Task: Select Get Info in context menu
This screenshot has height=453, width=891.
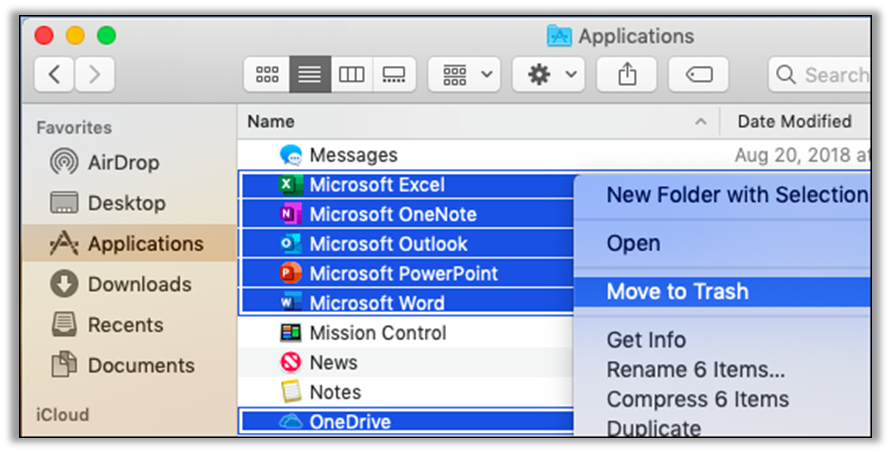Action: [x=646, y=340]
